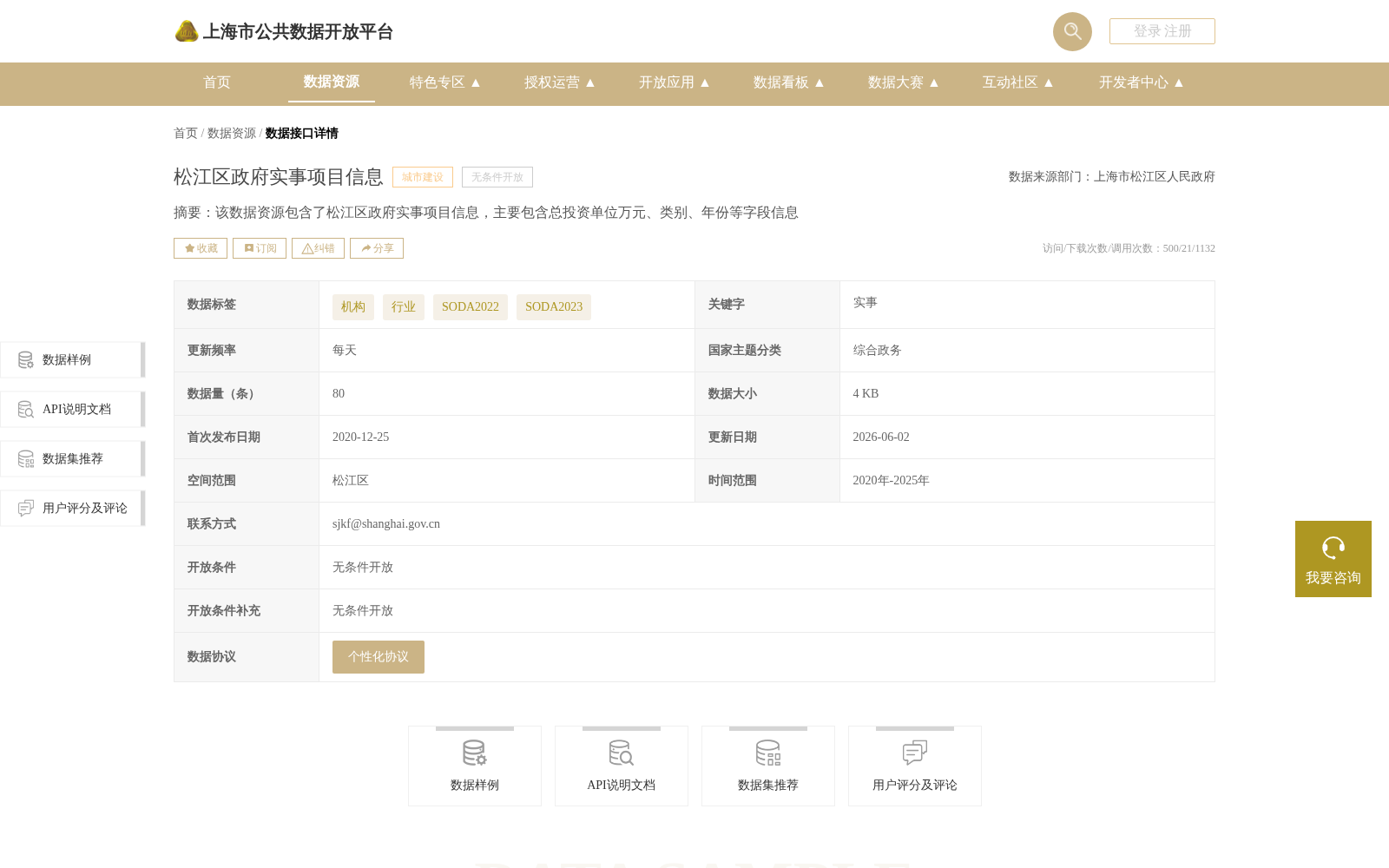Viewport: 1389px width, 868px height.
Task: Click the 500/21/1132 visit count text
Action: pos(1189,248)
